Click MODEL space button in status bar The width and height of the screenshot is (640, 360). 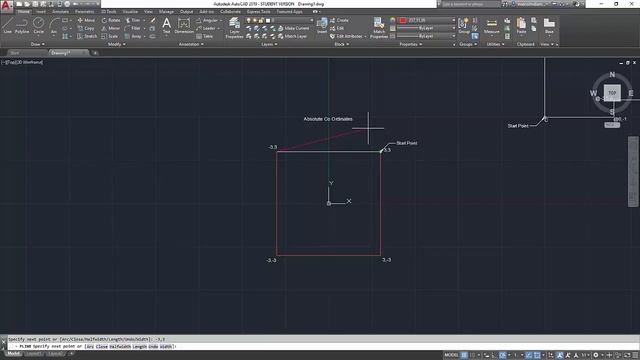coord(451,355)
